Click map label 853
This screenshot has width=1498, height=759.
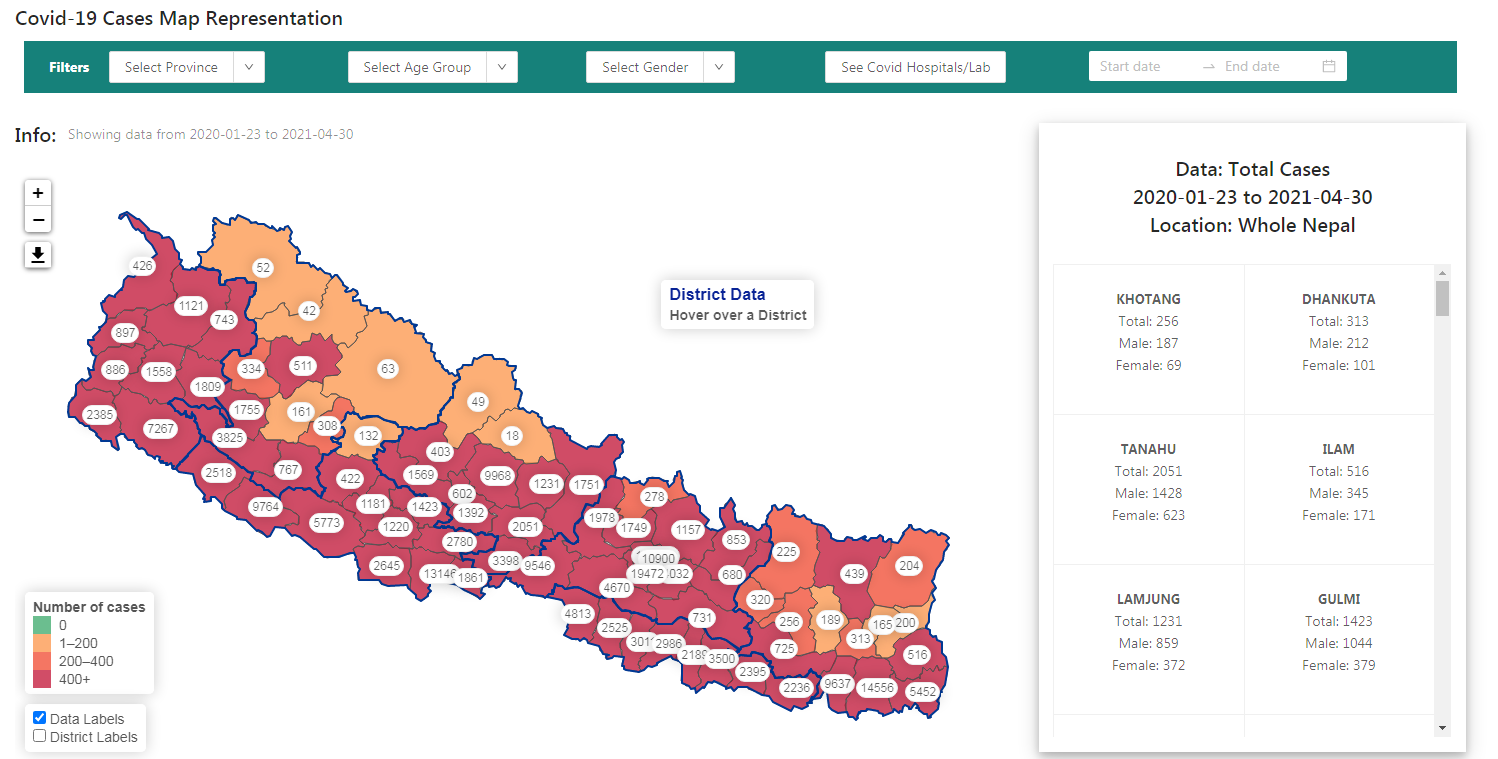point(736,540)
